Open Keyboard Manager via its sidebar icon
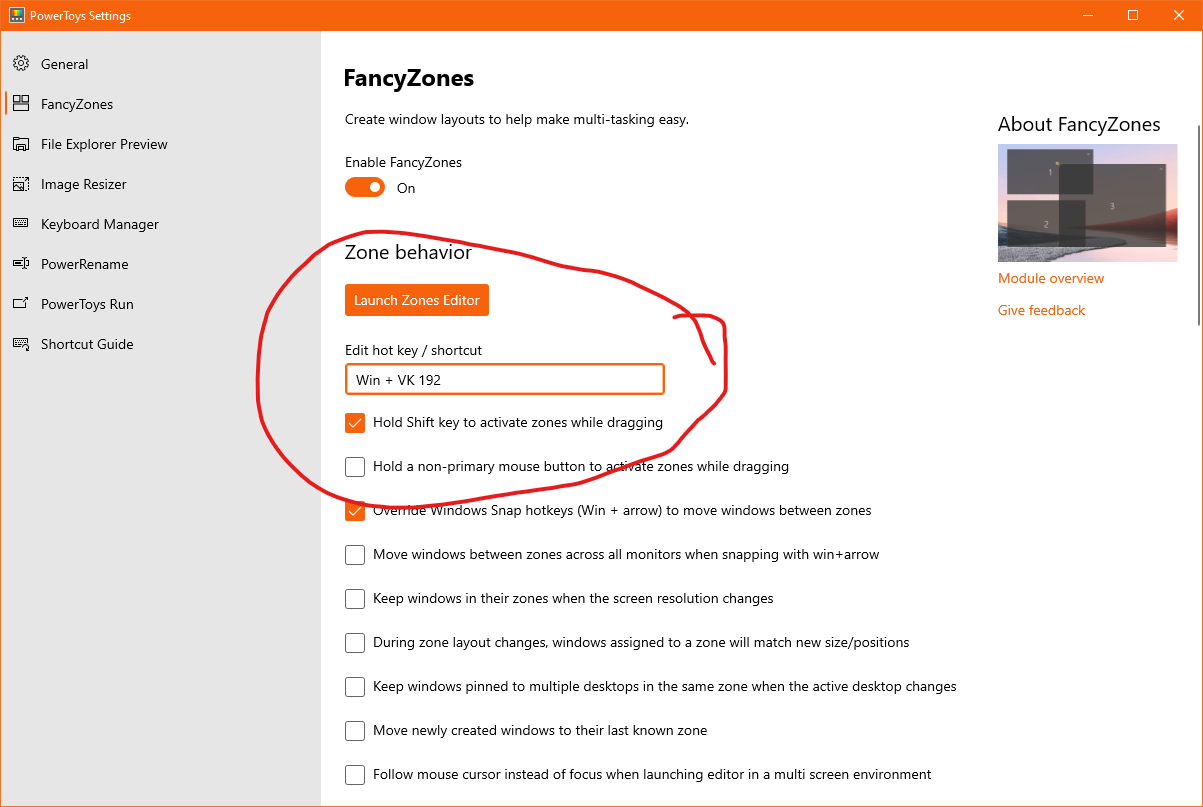This screenshot has width=1203, height=807. point(19,223)
